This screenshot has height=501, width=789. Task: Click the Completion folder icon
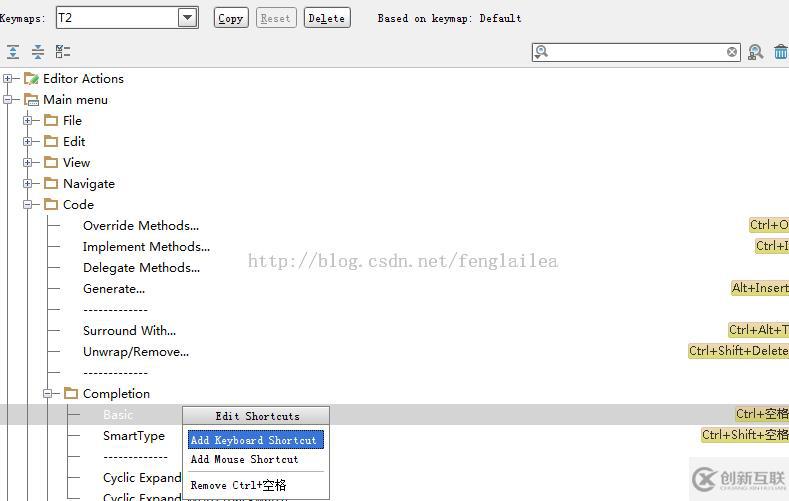[x=71, y=393]
